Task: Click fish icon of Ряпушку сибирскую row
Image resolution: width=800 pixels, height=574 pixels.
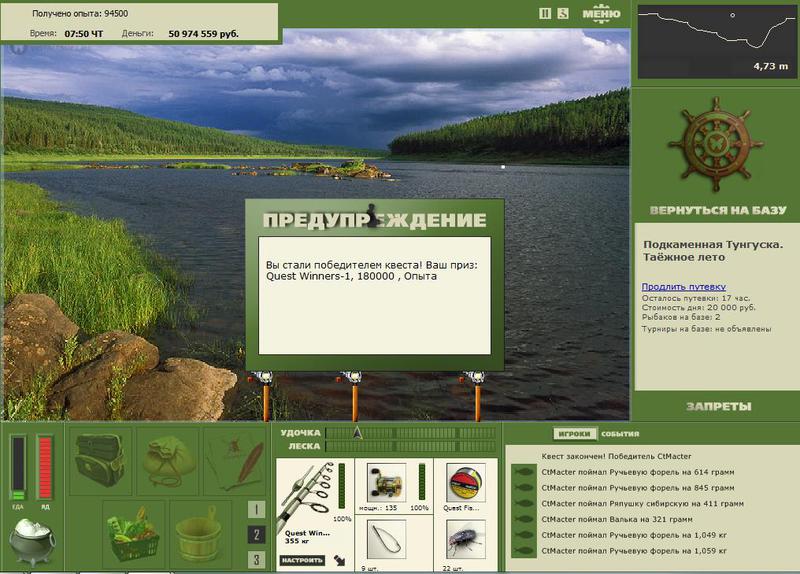Action: pos(523,504)
